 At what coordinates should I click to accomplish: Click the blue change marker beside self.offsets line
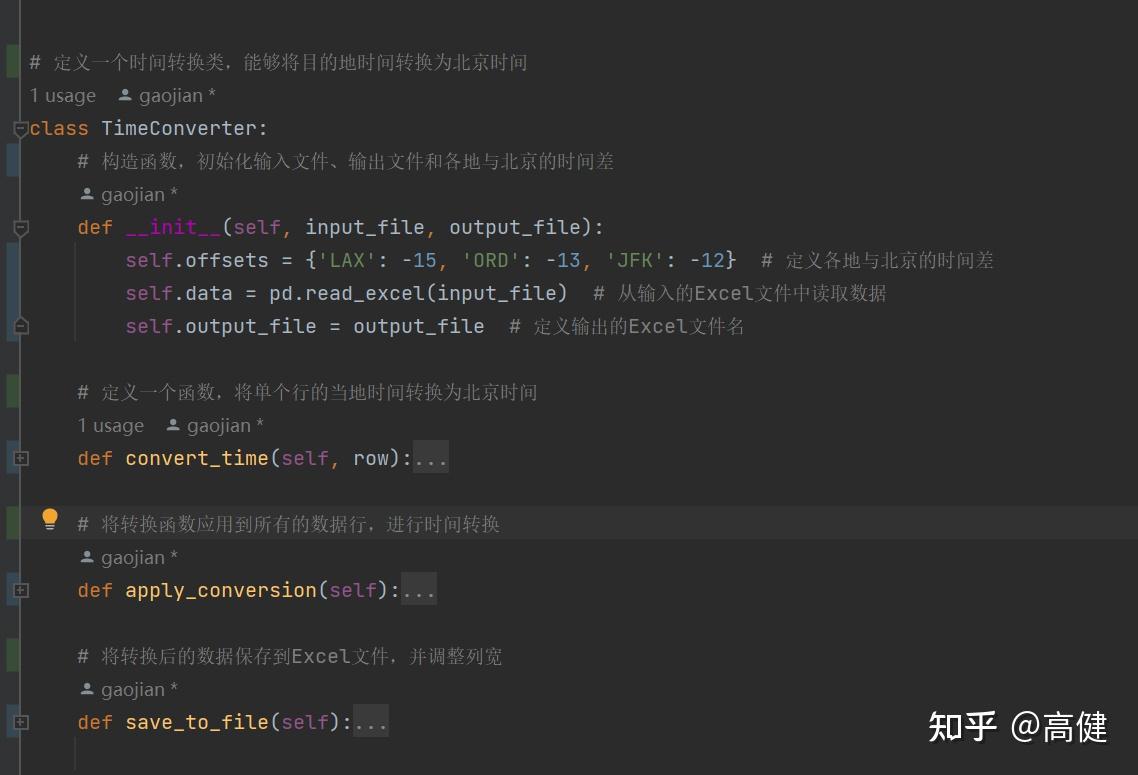pyautogui.click(x=10, y=260)
